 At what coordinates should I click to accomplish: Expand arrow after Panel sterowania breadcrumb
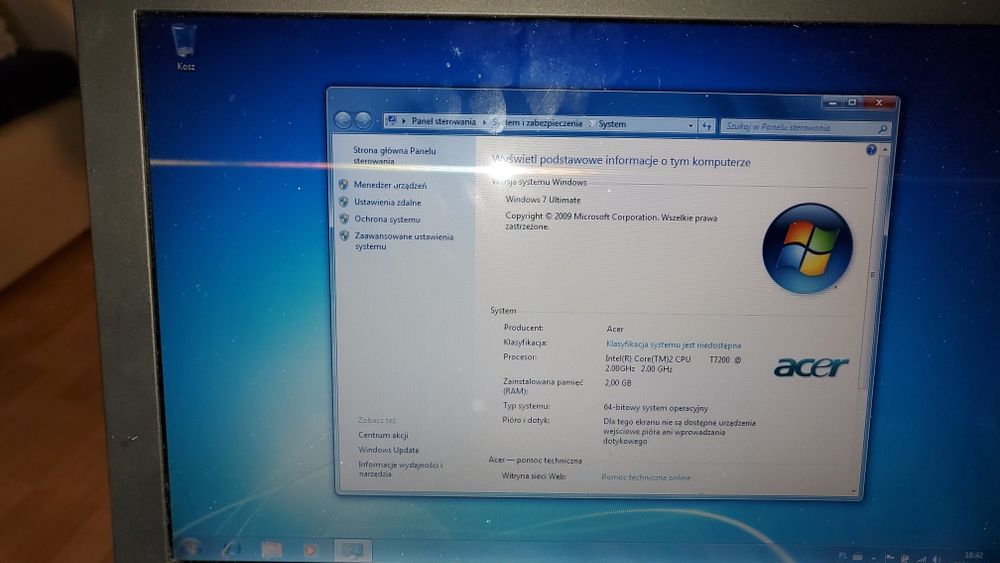point(485,122)
